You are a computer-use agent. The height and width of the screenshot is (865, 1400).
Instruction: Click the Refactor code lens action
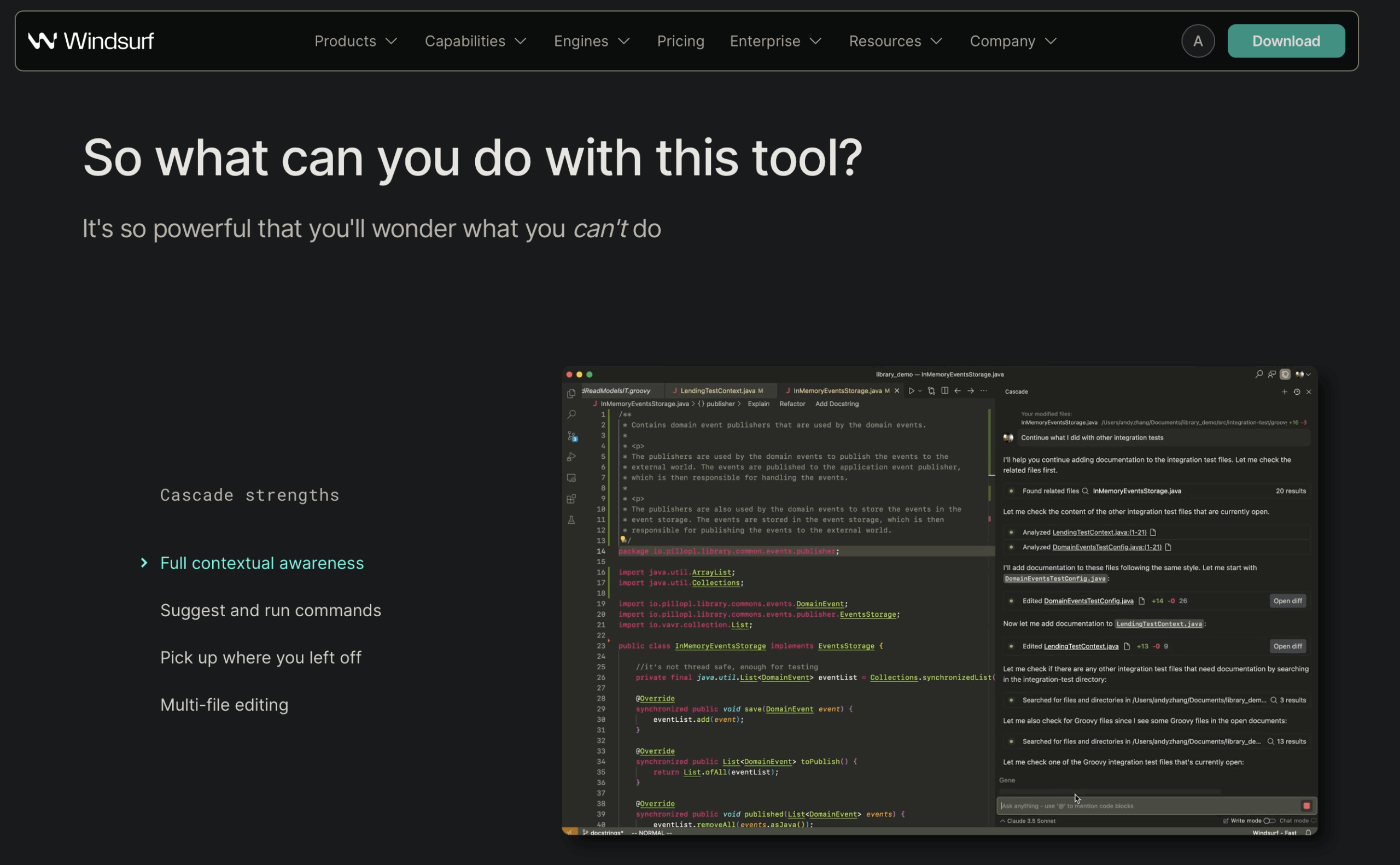point(792,404)
